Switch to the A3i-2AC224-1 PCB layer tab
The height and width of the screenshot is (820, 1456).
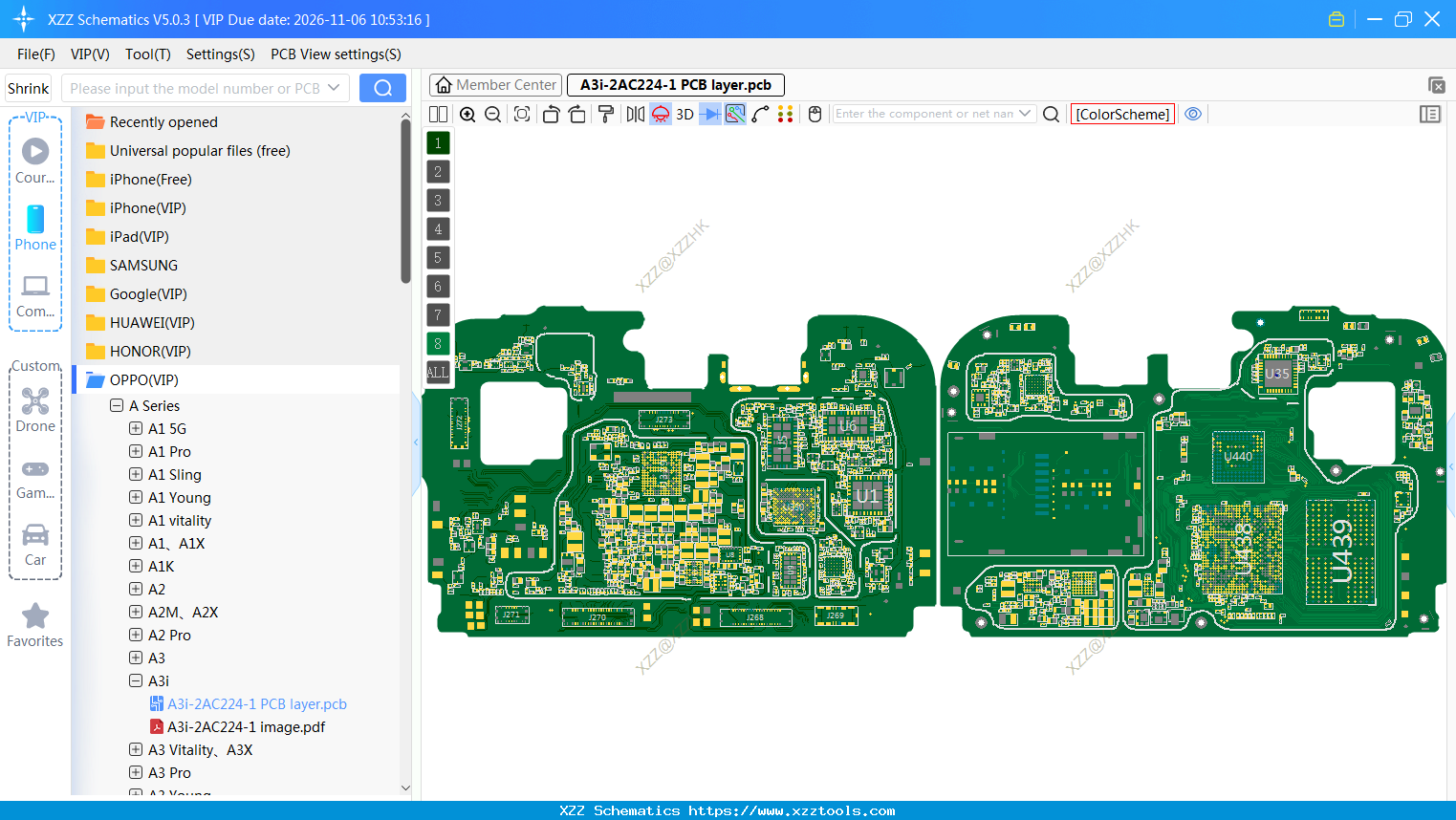tap(675, 85)
